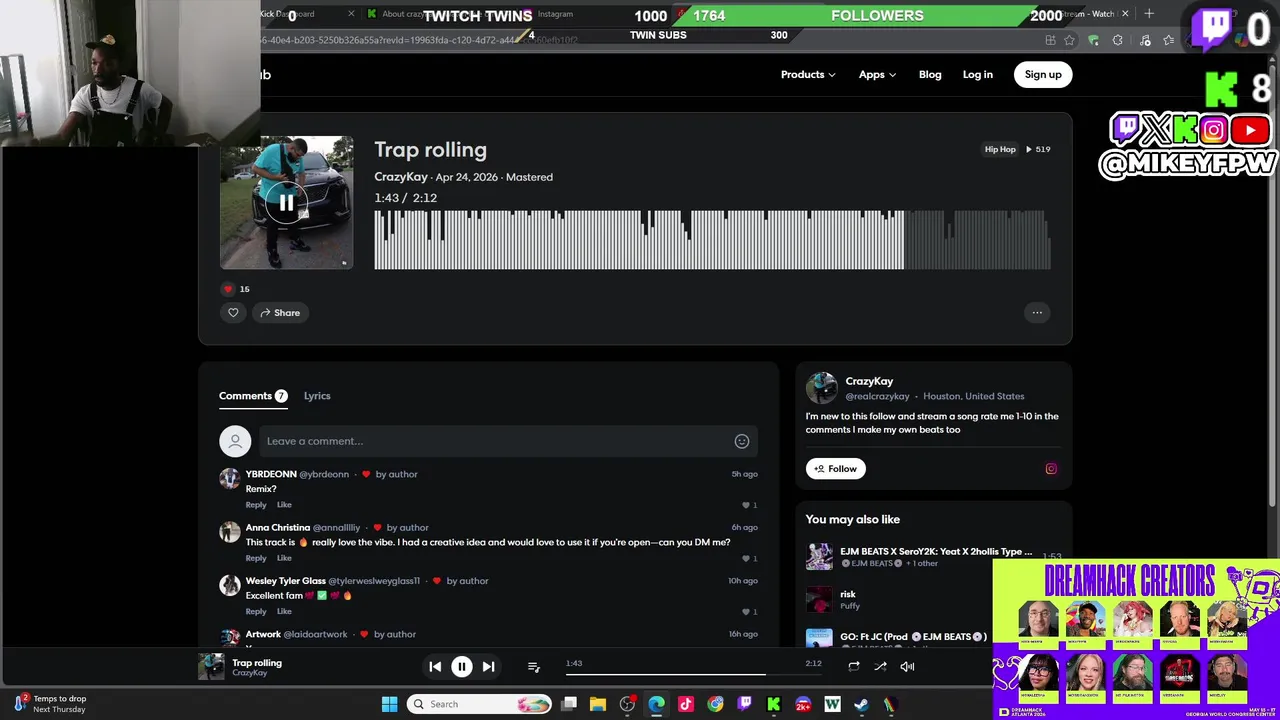The width and height of the screenshot is (1280, 720).
Task: Open recommended track GO: Ft JC
Action: click(913, 636)
